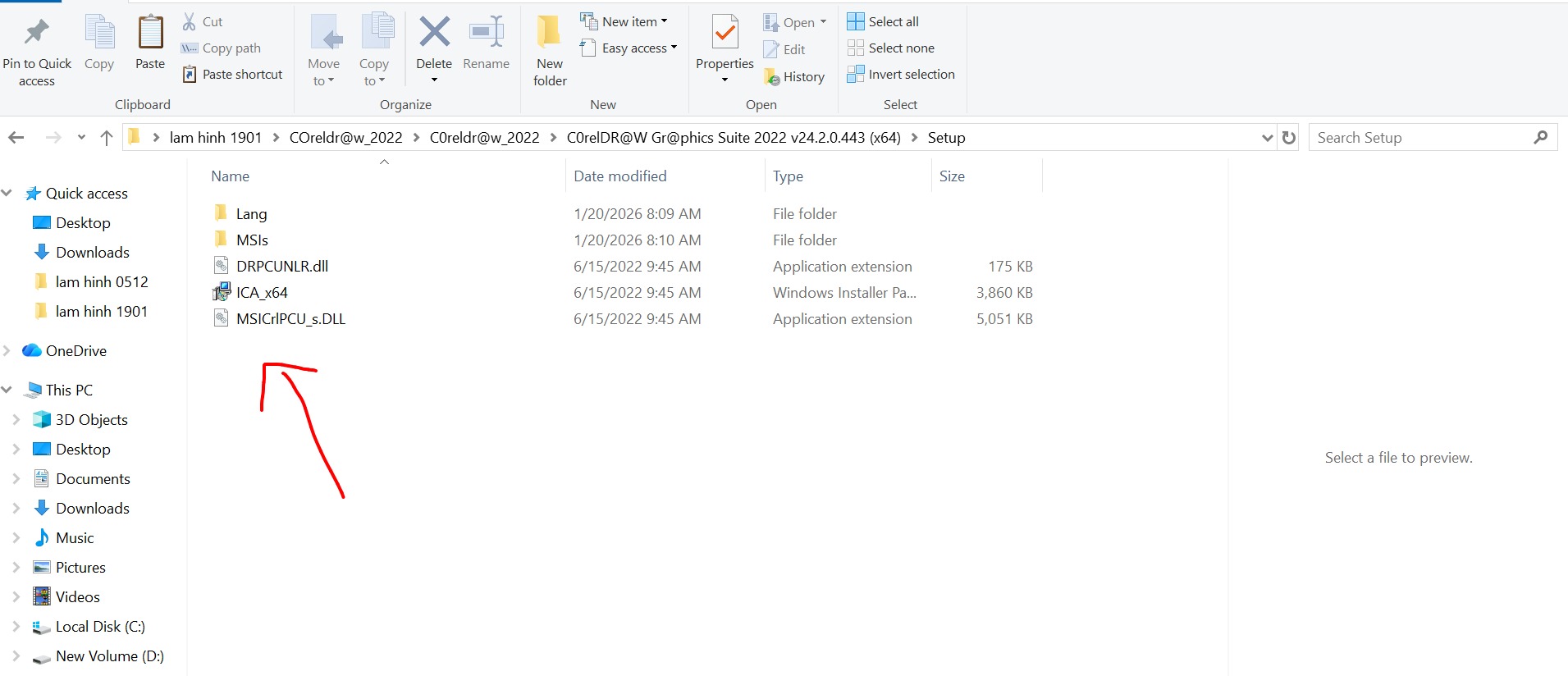Screen dimensions: 1568x676
Task: Open the New item dropdown
Action: pos(624,21)
